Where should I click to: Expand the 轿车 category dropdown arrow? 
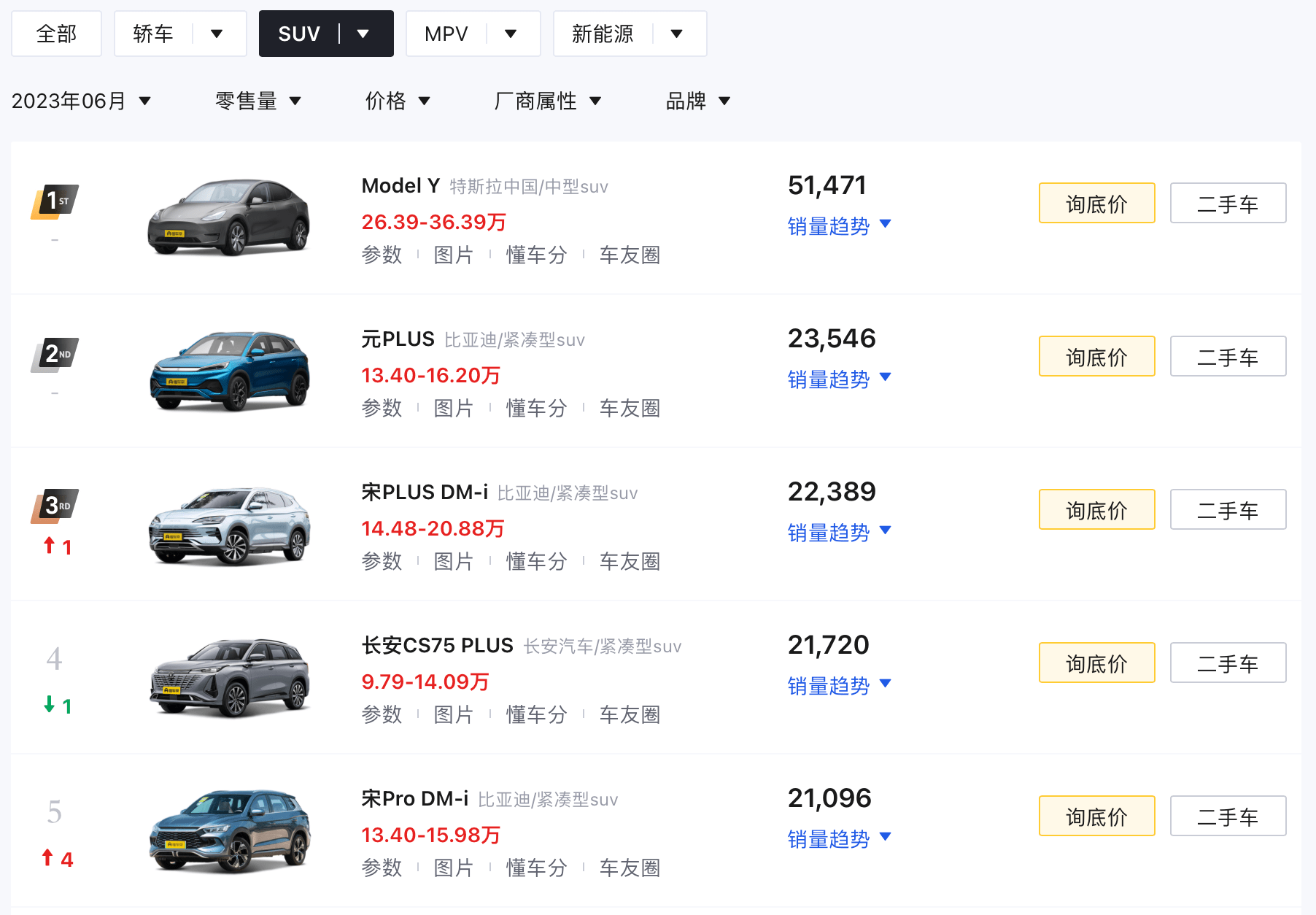(217, 34)
